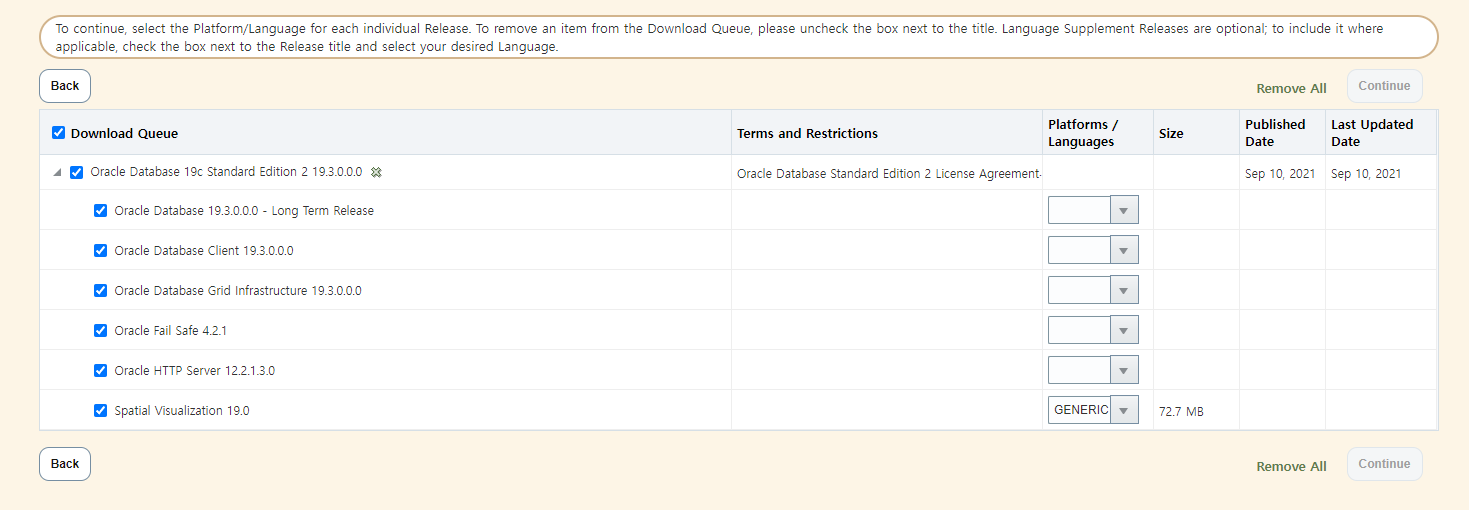The height and width of the screenshot is (510, 1469).
Task: Open Oracle Database Standard Edition 2 License Agreement
Action: [x=889, y=173]
